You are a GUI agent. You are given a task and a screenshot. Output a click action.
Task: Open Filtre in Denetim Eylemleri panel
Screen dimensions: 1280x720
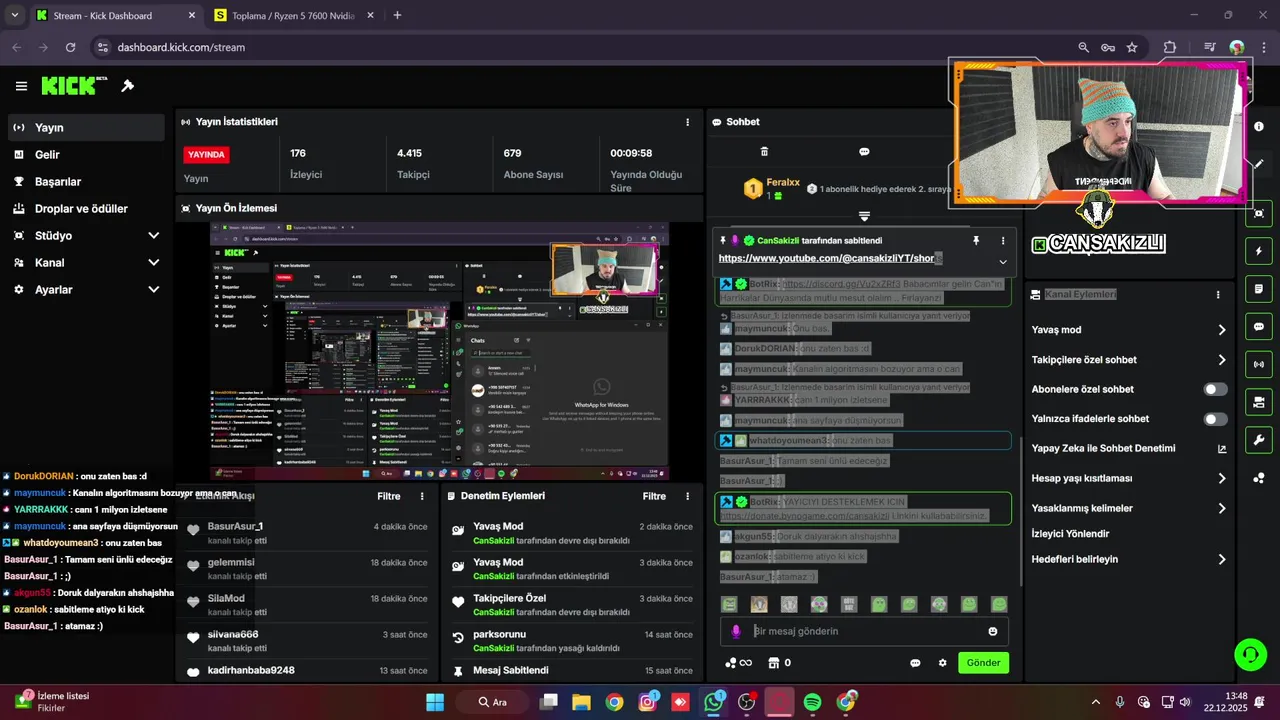click(x=654, y=496)
